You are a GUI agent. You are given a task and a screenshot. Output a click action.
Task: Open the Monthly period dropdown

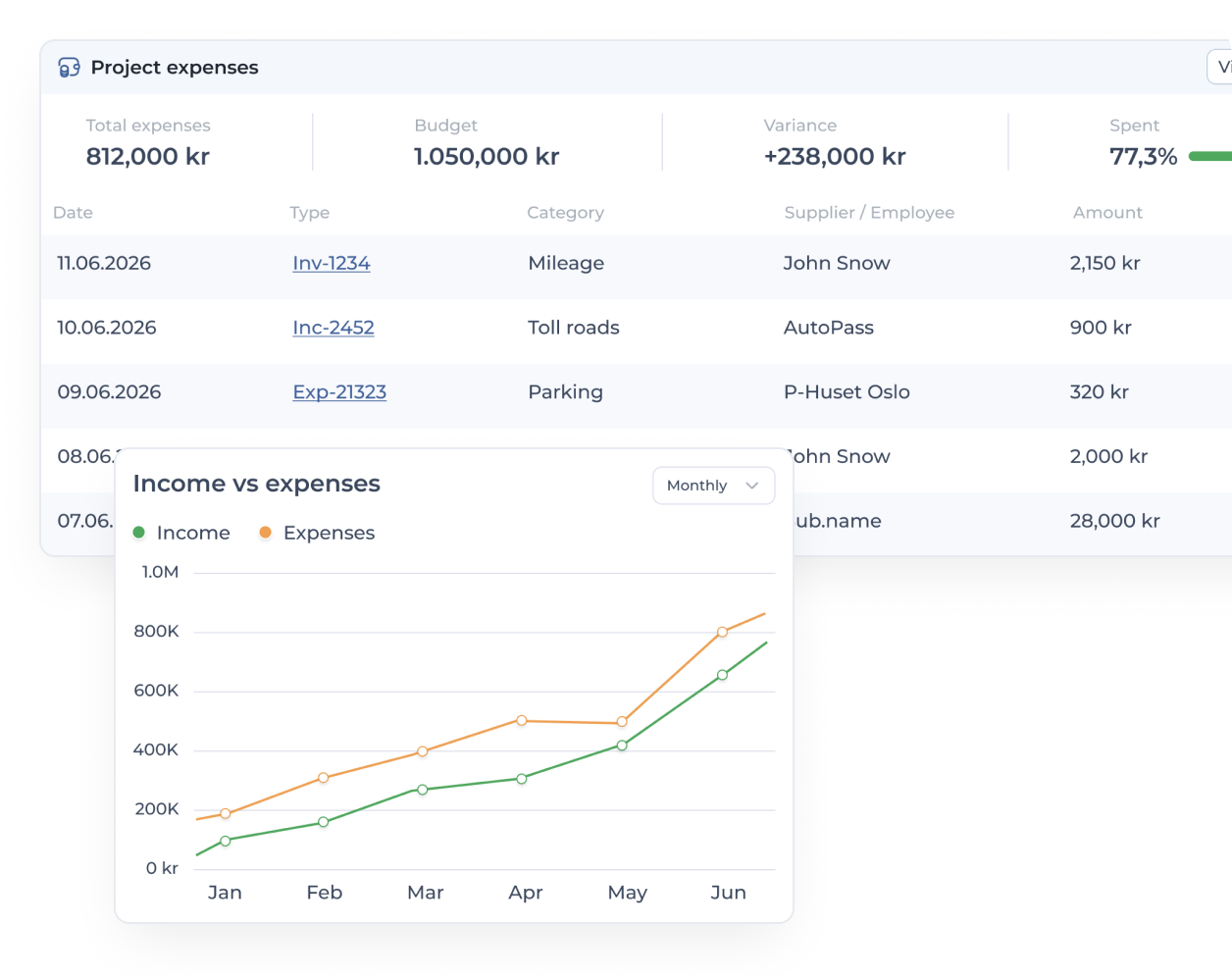[x=713, y=486]
